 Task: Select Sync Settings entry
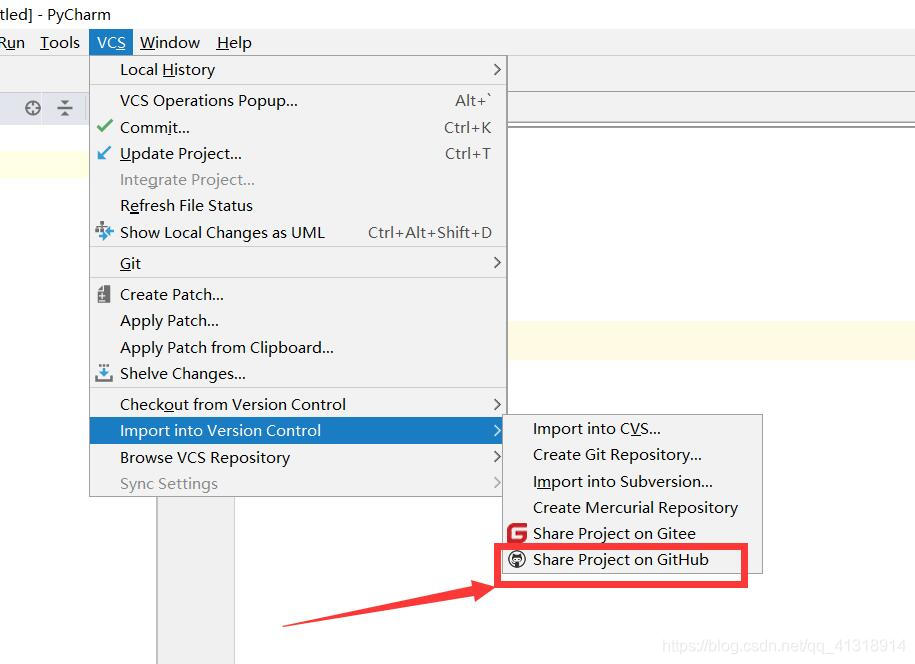coord(298,483)
